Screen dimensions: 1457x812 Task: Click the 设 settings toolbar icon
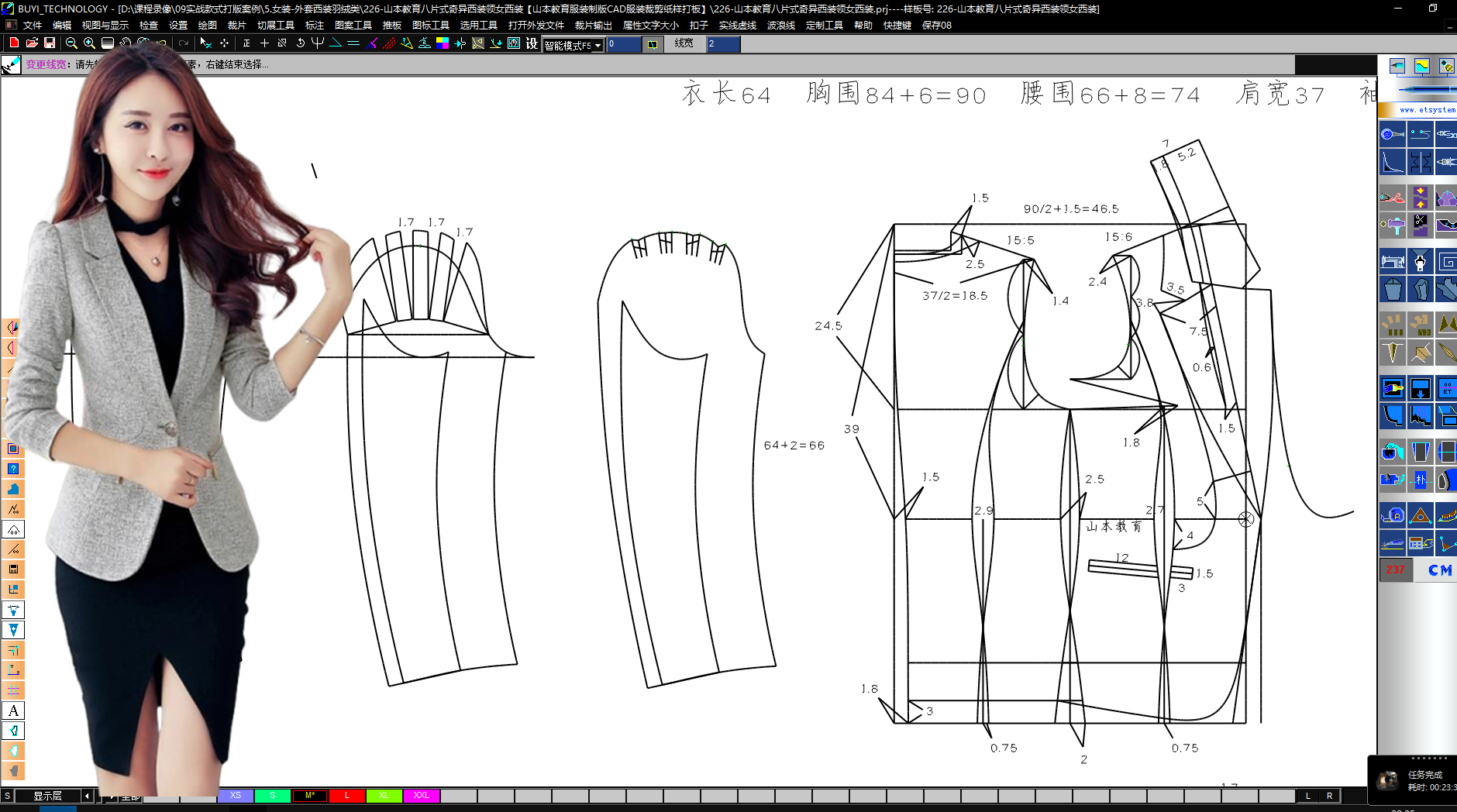(532, 43)
